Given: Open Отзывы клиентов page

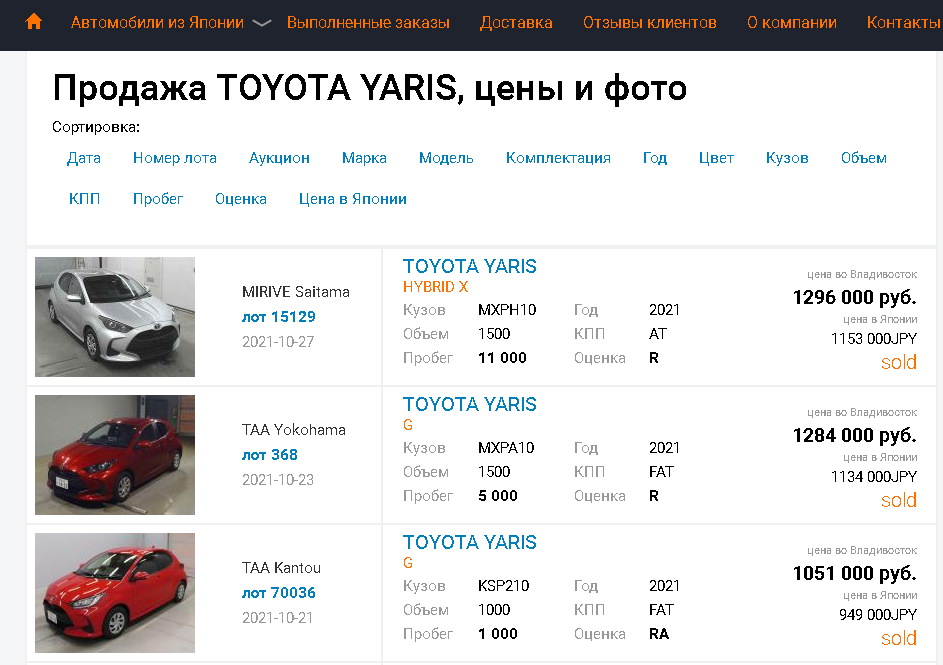Looking at the screenshot, I should point(650,23).
